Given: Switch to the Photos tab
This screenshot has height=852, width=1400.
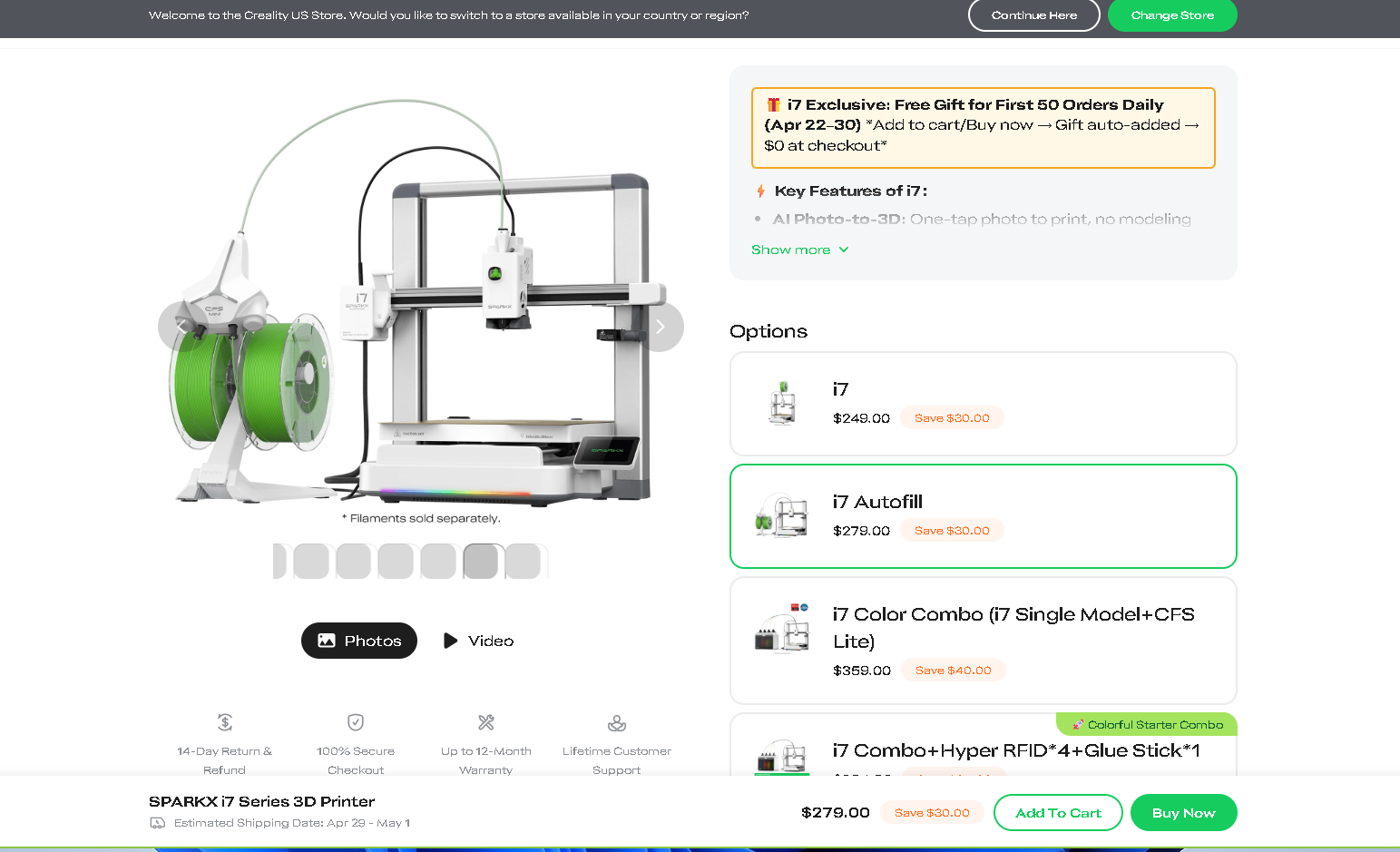Looking at the screenshot, I should pyautogui.click(x=359, y=641).
